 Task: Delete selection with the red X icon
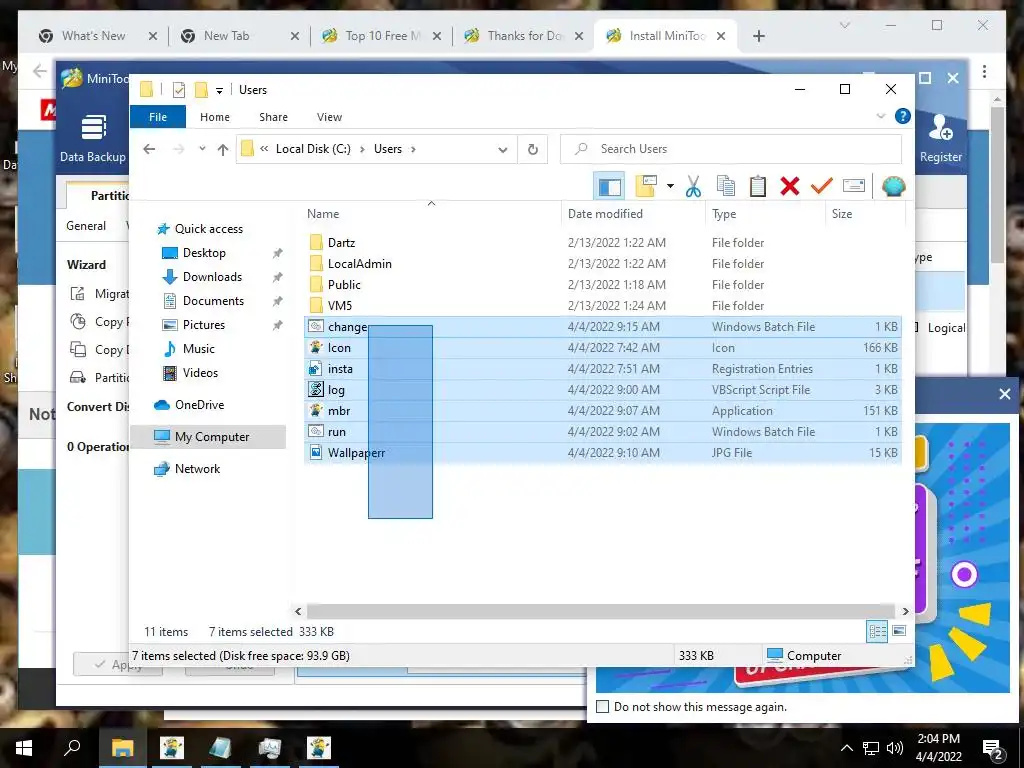(790, 187)
